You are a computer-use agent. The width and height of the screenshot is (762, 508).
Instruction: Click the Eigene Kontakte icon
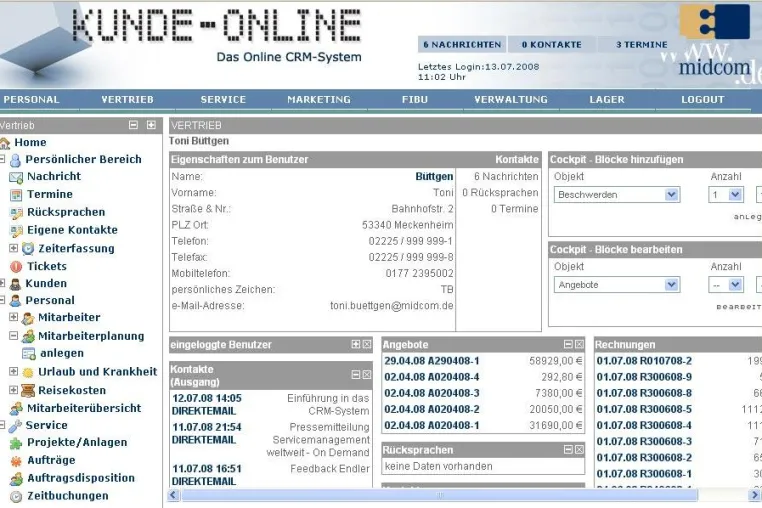(x=16, y=230)
